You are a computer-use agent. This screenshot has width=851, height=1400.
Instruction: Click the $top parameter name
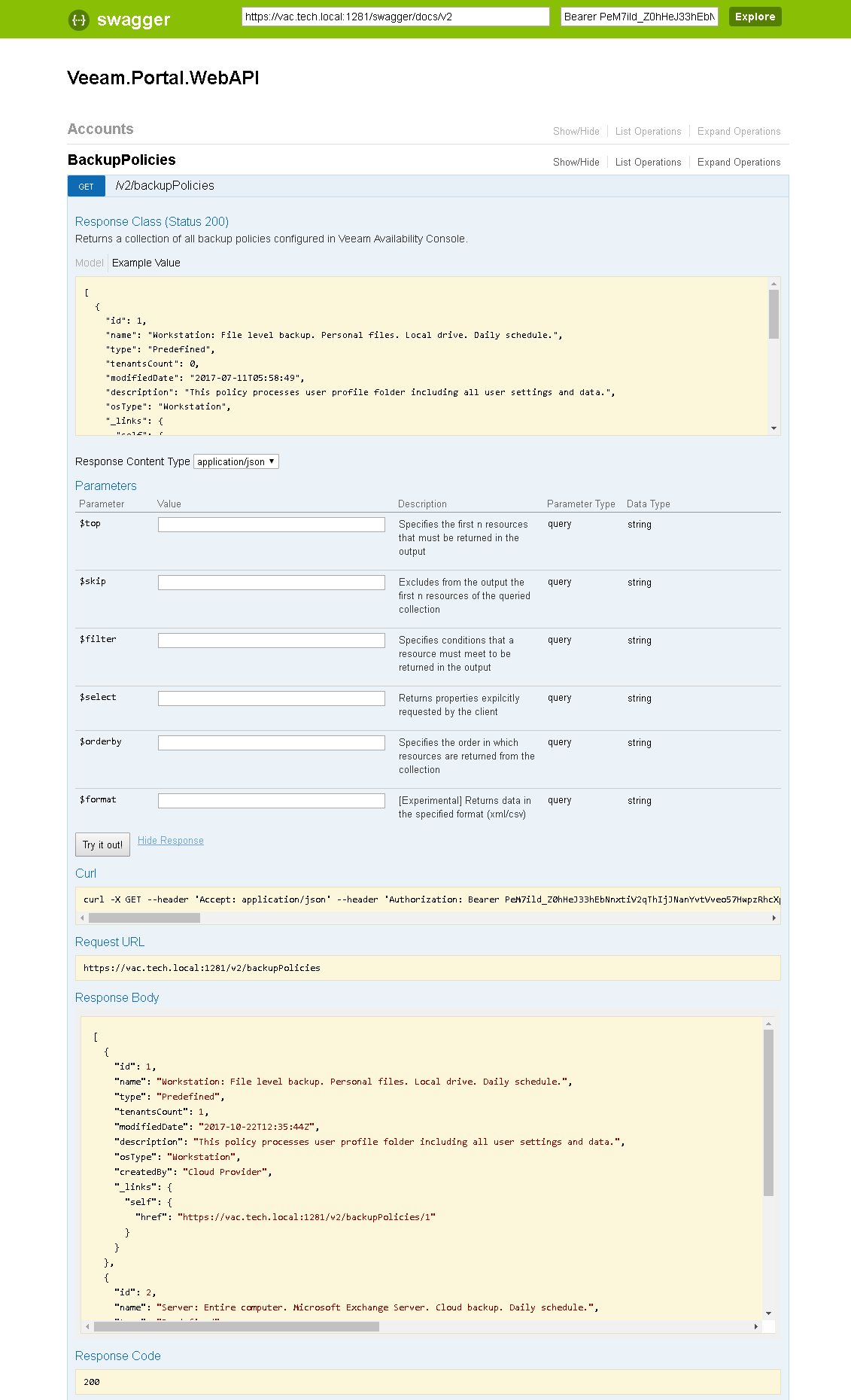point(90,523)
